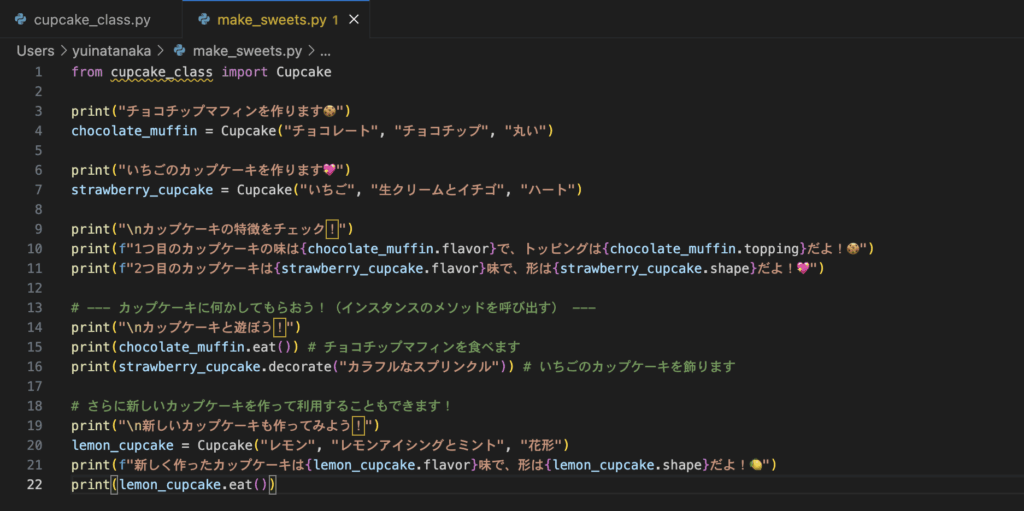Switch to the cupcake_class.py tab
Image resolution: width=1024 pixels, height=511 pixels.
pyautogui.click(x=83, y=20)
